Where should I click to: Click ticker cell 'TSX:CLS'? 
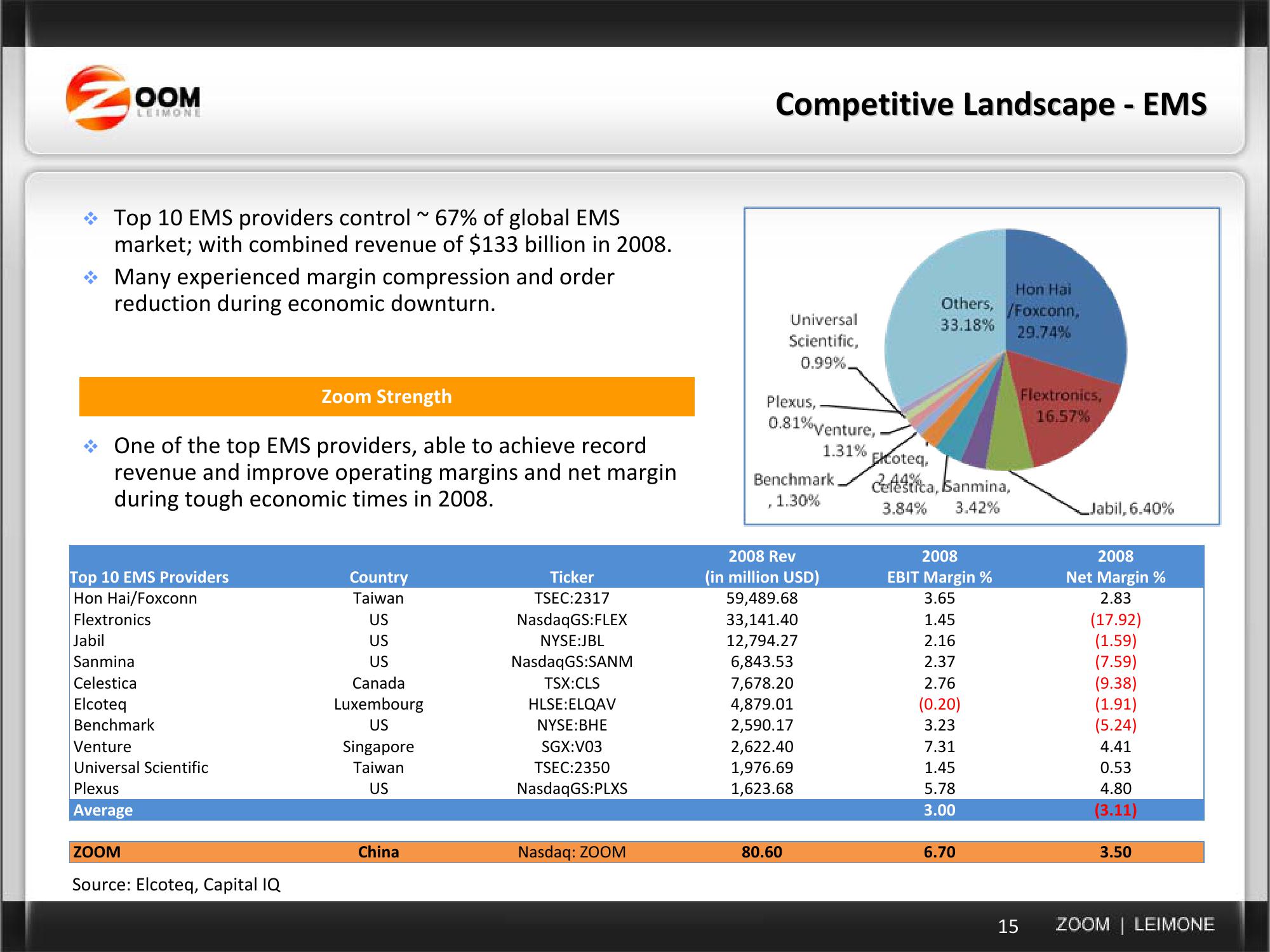(x=571, y=683)
